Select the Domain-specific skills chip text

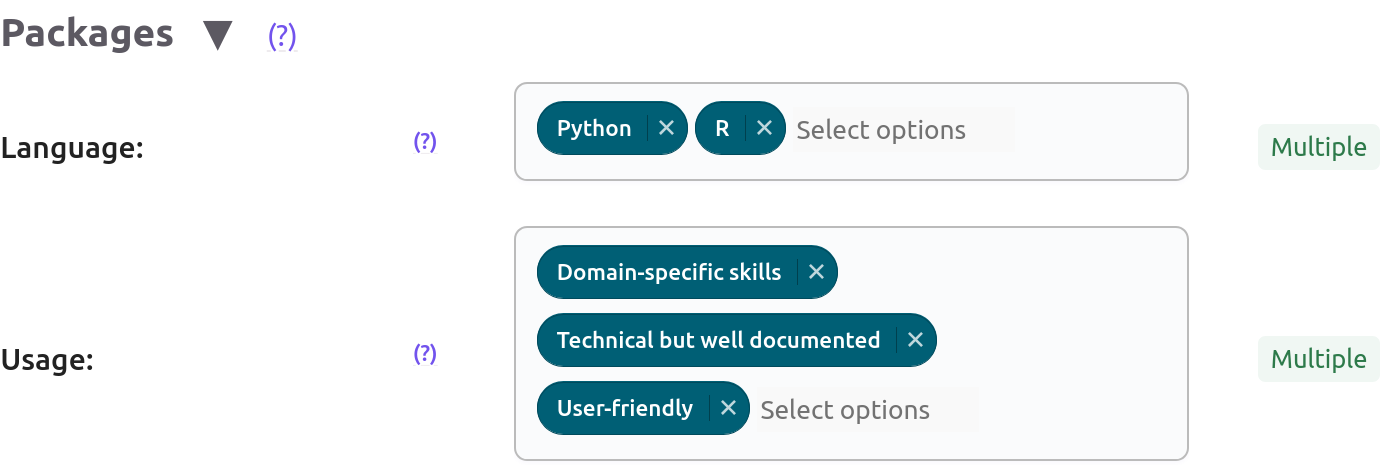point(669,272)
